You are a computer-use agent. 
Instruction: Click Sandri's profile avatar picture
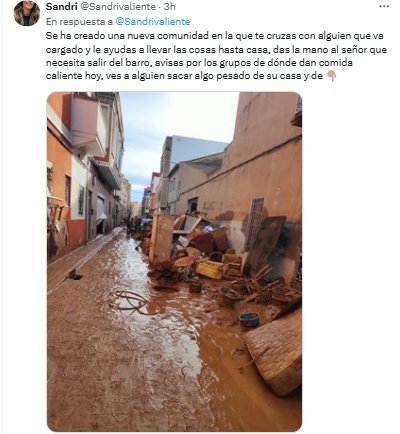click(27, 13)
